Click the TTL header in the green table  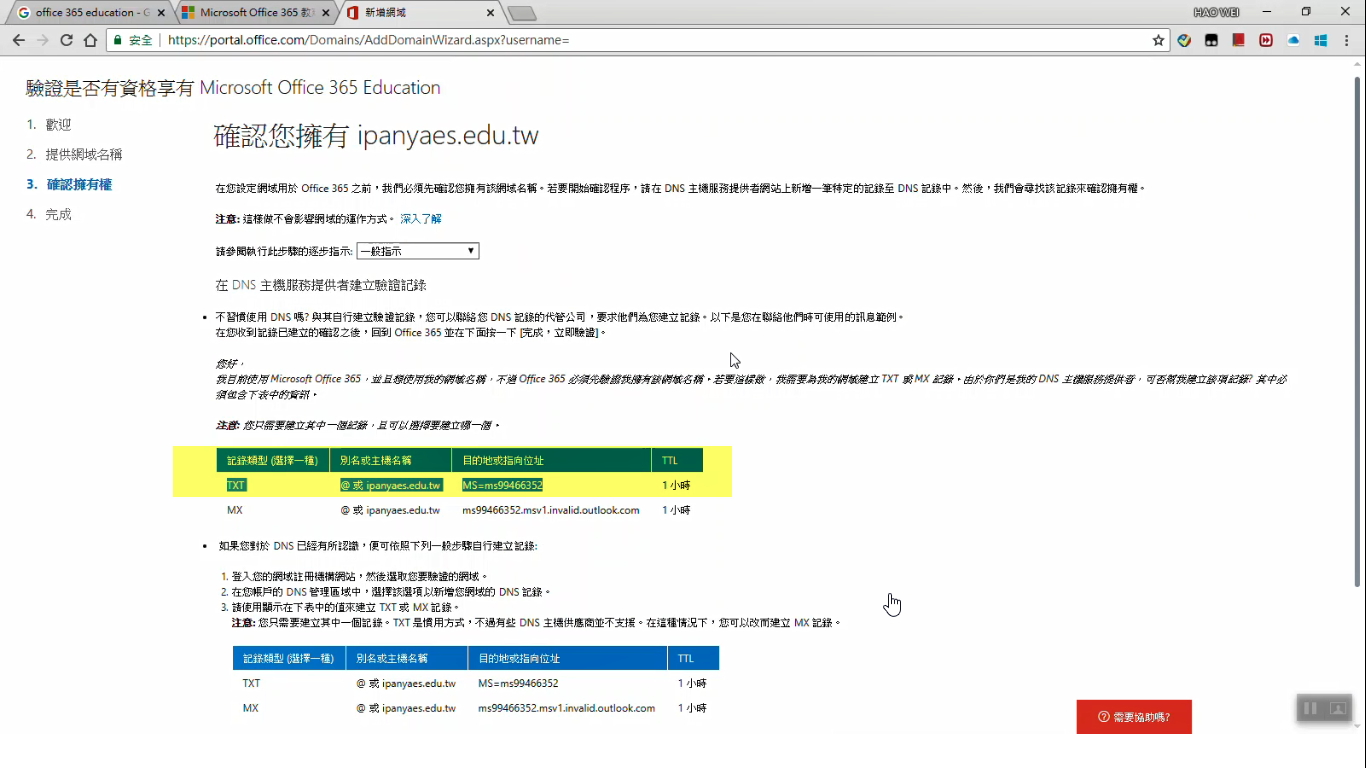(677, 461)
